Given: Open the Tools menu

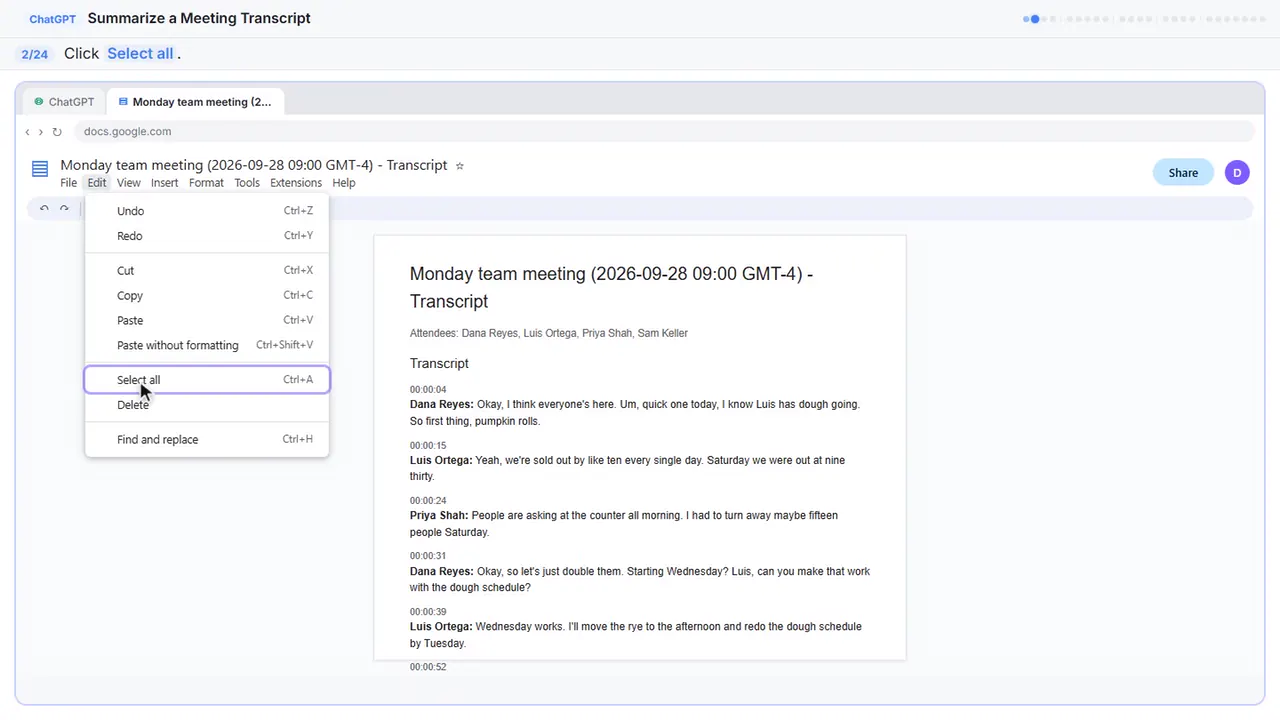Looking at the screenshot, I should coord(247,183).
